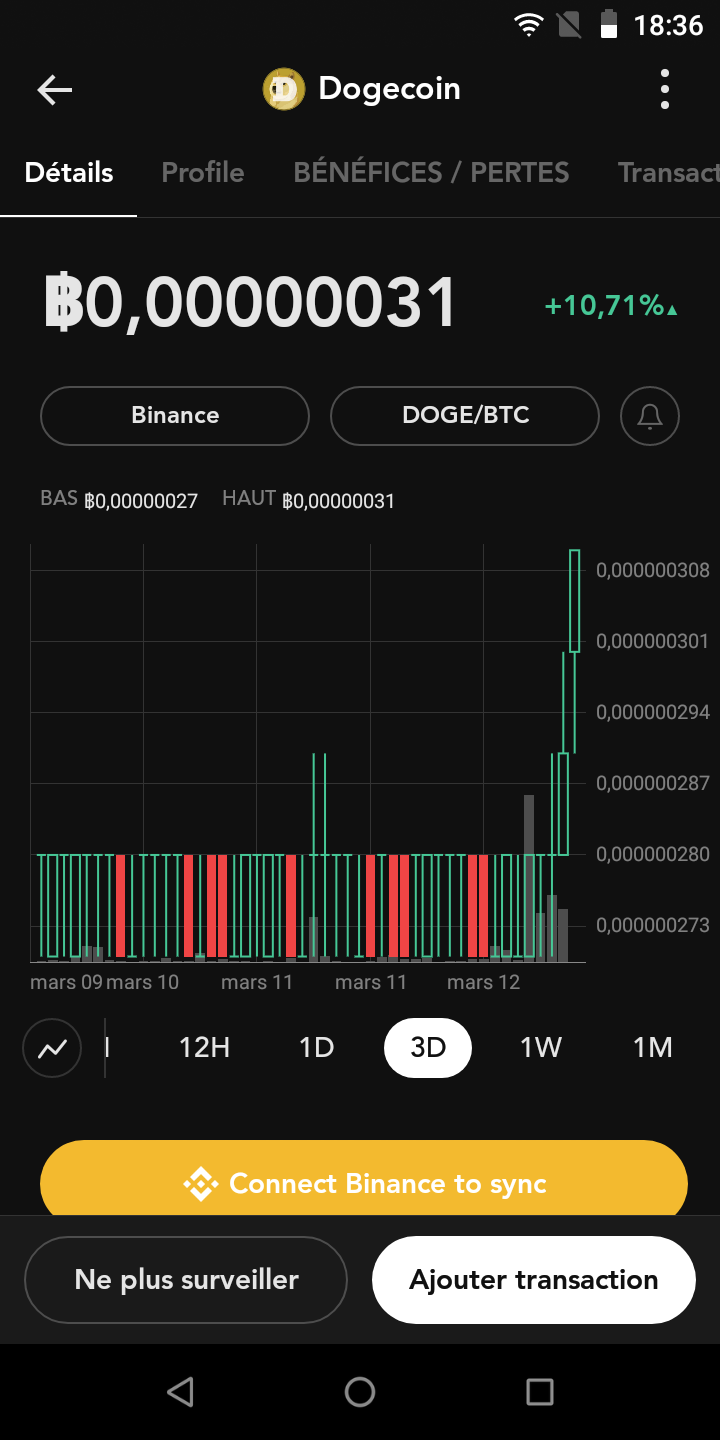Tap the Dogecoin coin logo

click(283, 89)
